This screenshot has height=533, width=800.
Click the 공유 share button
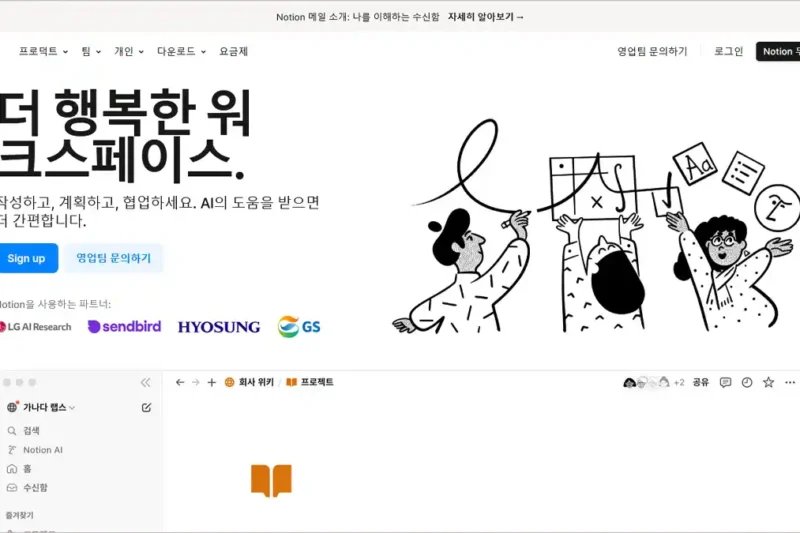(x=701, y=382)
